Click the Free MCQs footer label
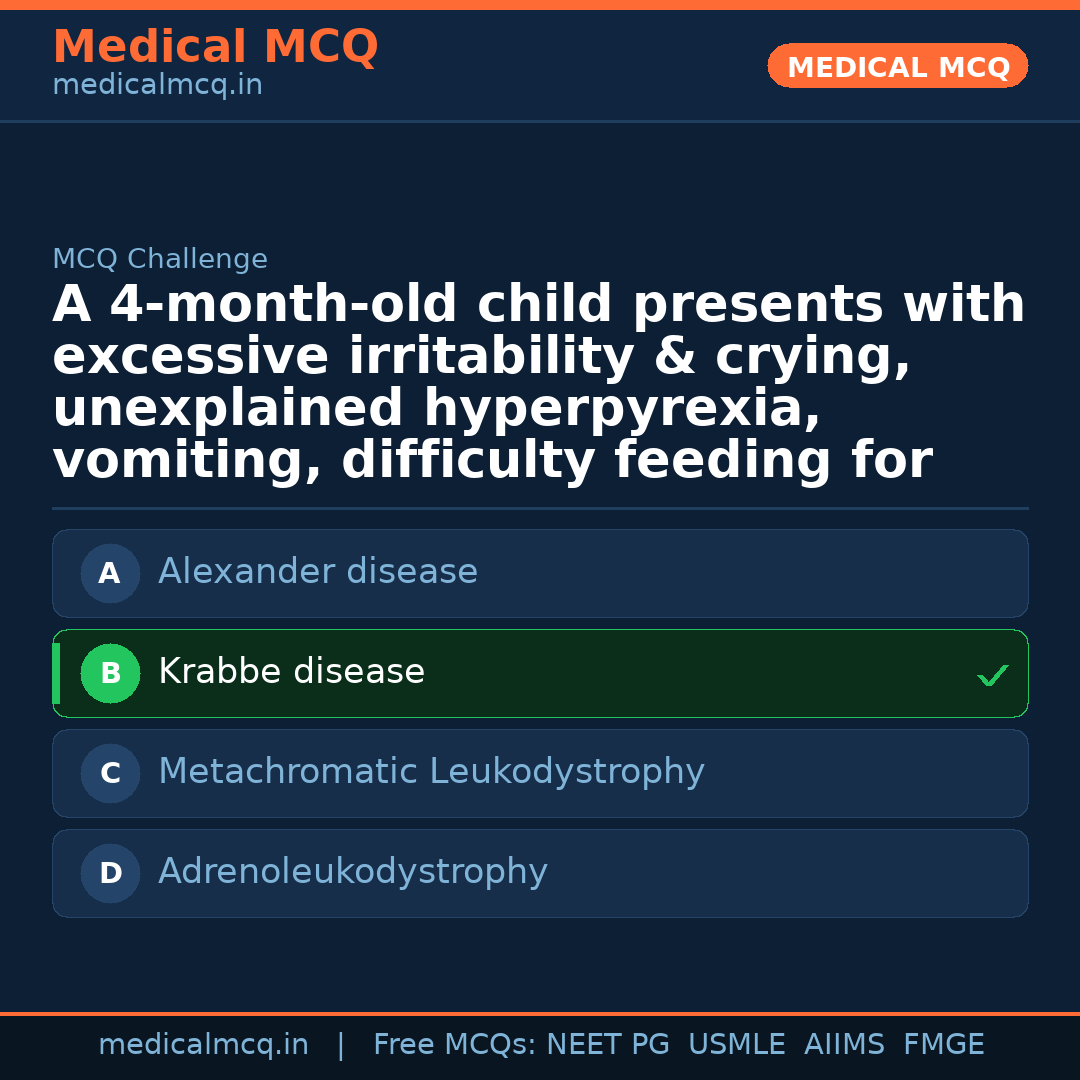1080x1080 pixels. tap(454, 1045)
